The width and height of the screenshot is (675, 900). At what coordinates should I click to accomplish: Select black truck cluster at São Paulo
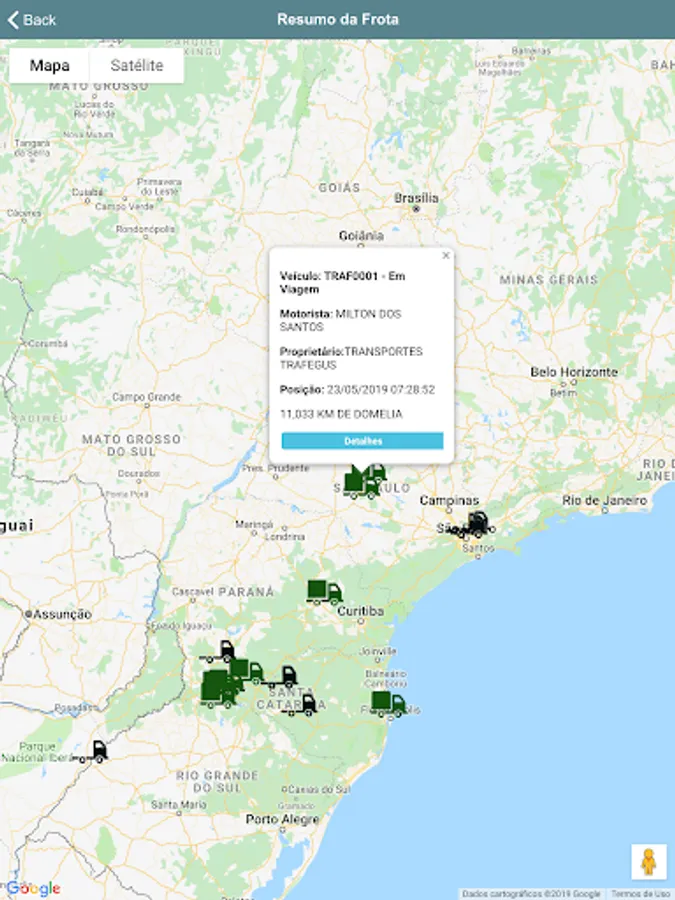click(x=470, y=525)
